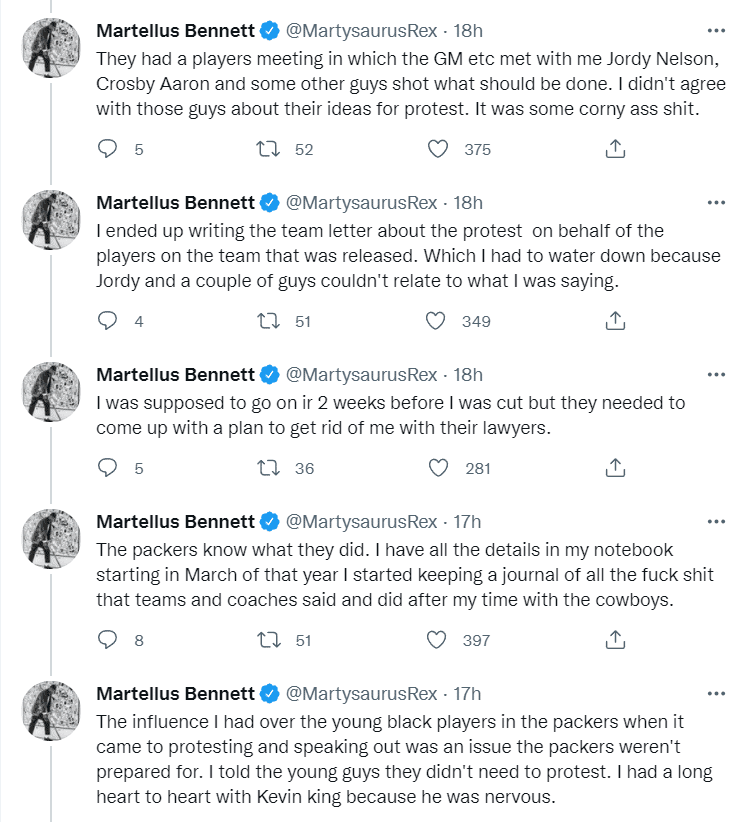Reply to the 'team letter' tweet
The image size is (749, 822).
[108, 321]
